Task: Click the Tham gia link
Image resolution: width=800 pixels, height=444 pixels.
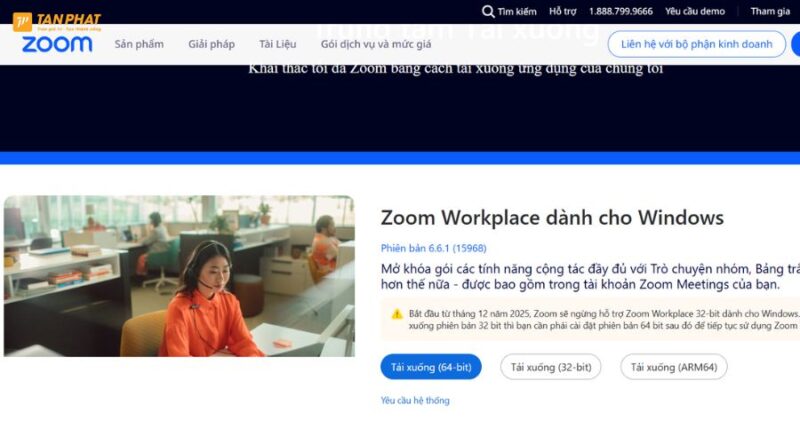Action: point(770,11)
